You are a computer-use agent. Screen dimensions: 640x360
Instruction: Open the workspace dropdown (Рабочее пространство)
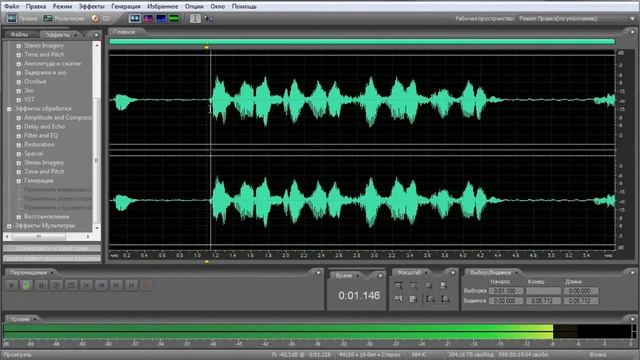(x=576, y=19)
